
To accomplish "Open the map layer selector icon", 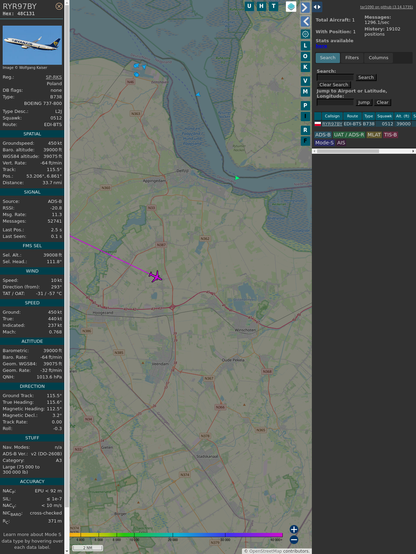I will pyautogui.click(x=291, y=6).
